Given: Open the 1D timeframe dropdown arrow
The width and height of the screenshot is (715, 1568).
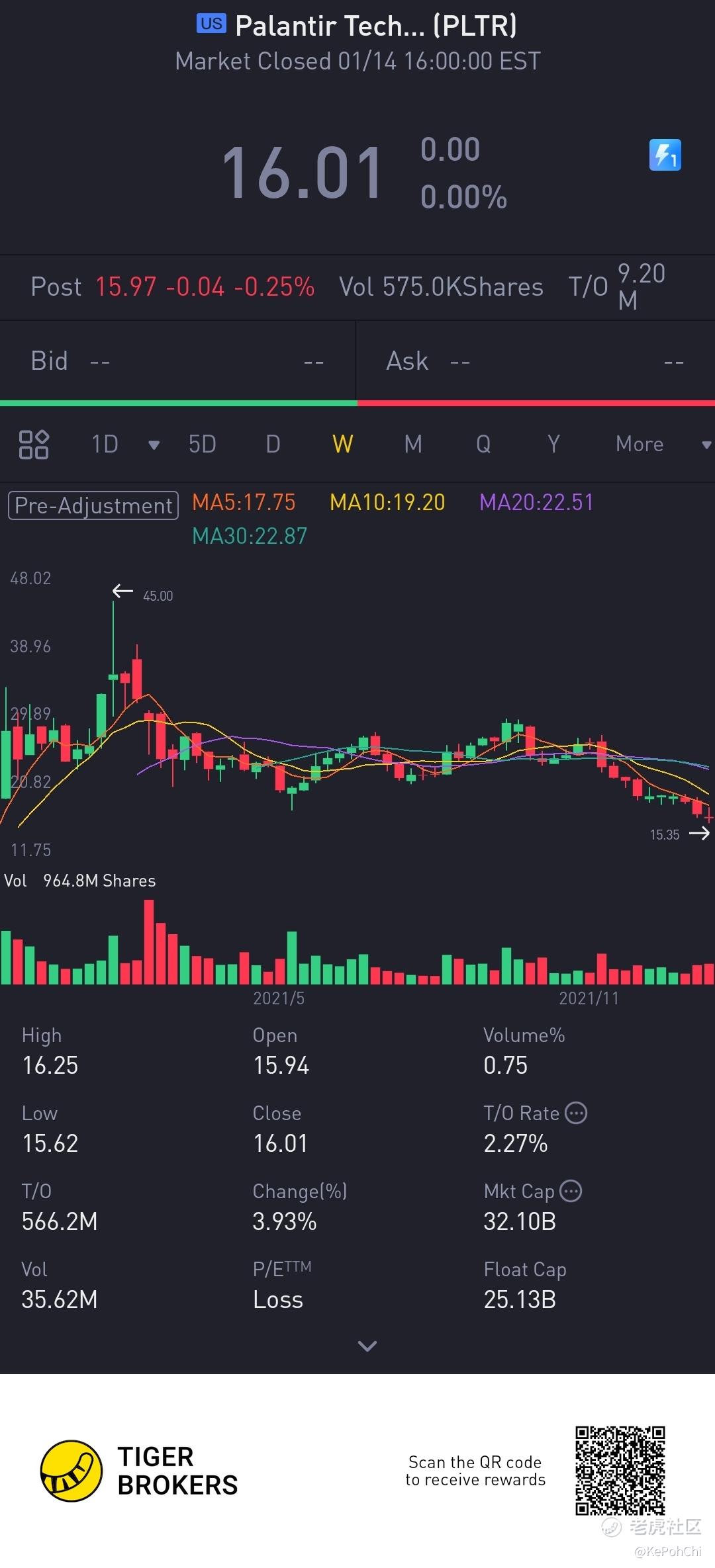Looking at the screenshot, I should click(154, 445).
